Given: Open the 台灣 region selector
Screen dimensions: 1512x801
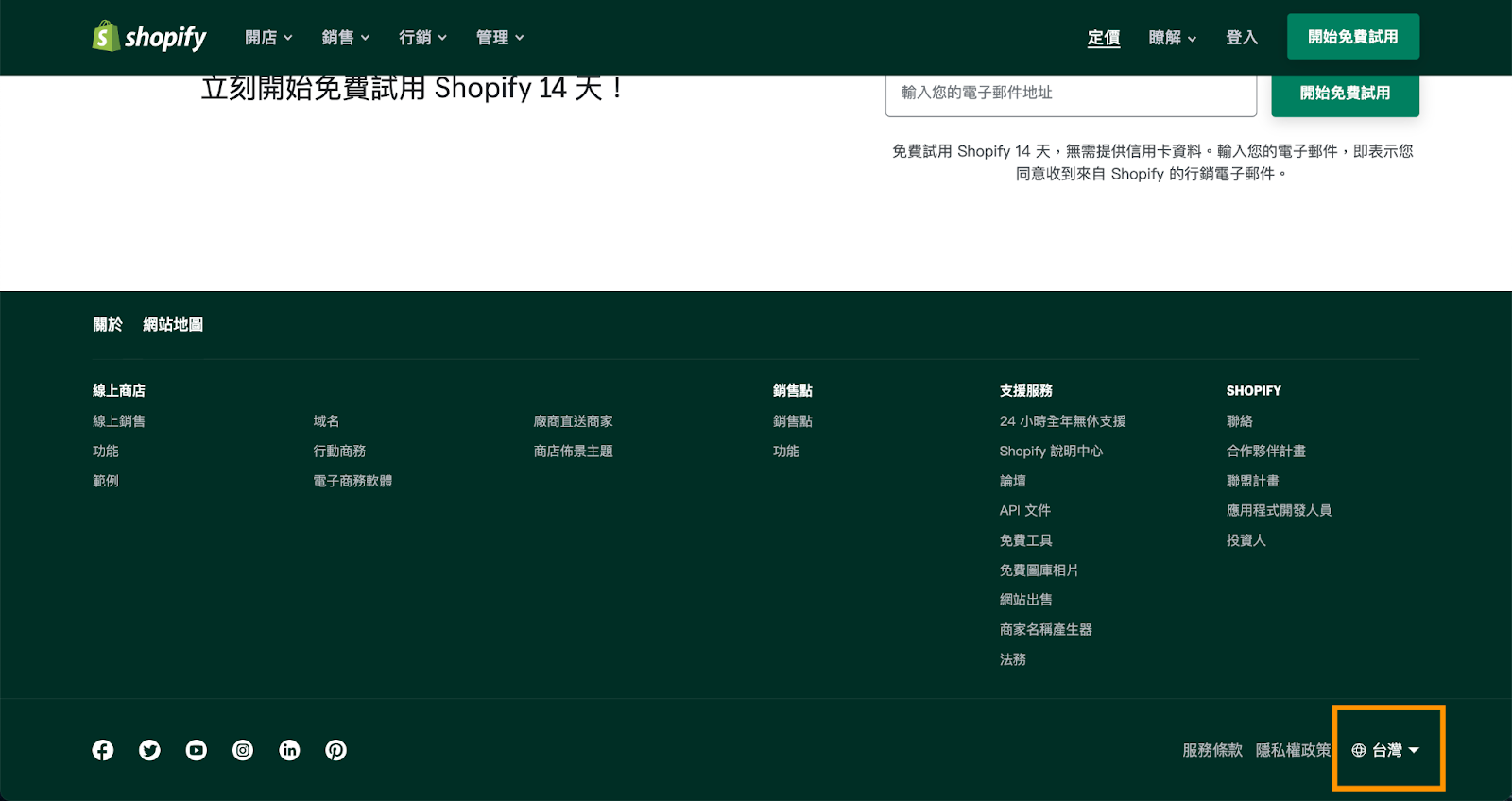Looking at the screenshot, I should click(1385, 750).
